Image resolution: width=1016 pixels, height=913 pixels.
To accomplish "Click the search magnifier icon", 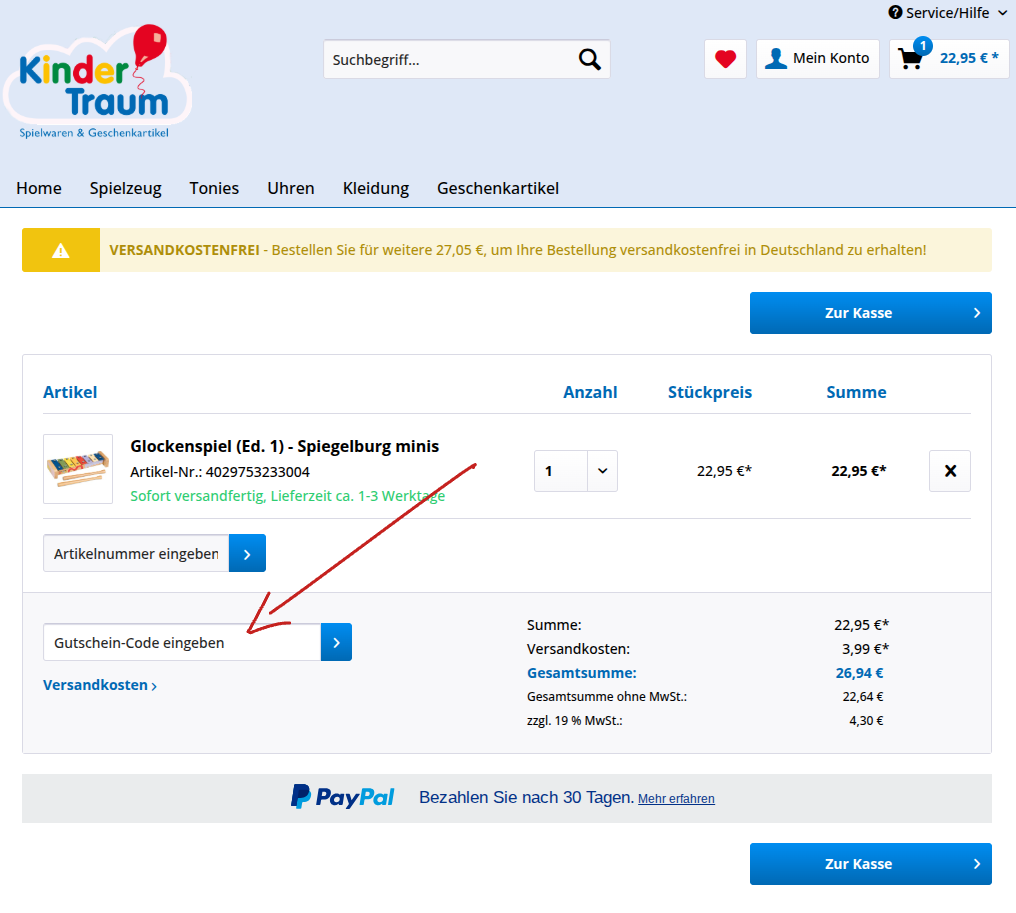I will pos(590,60).
